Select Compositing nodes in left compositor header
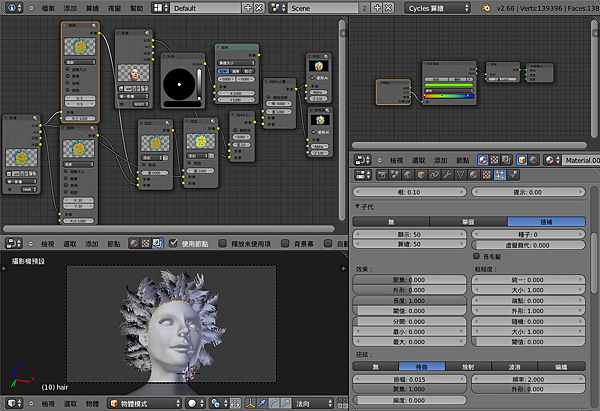Viewport: 600px width, 411px height. pos(157,243)
